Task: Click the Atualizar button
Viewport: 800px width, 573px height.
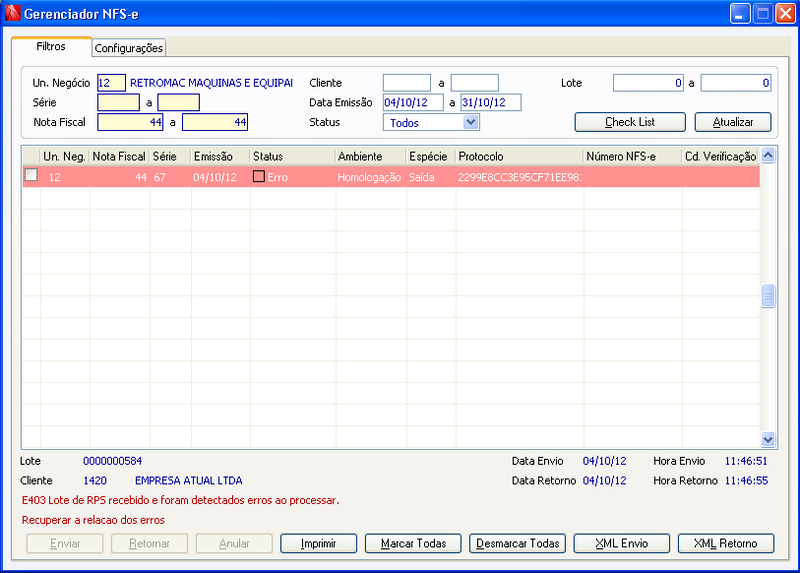Action: pos(733,122)
